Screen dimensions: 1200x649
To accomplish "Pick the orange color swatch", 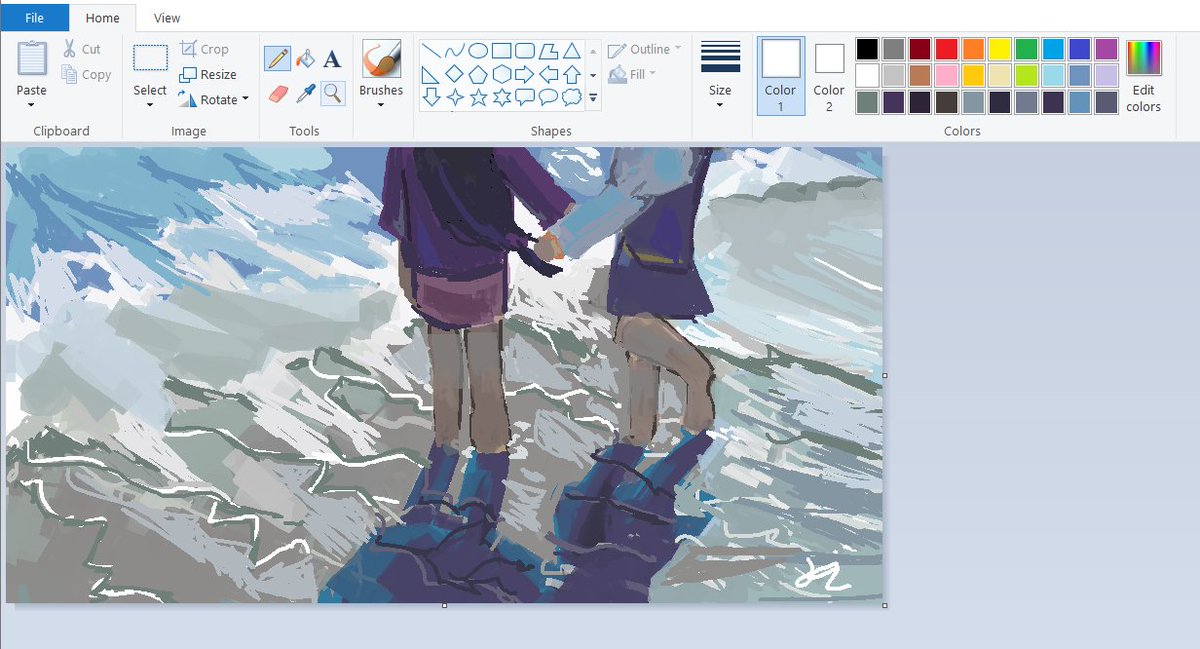I will pos(973,49).
